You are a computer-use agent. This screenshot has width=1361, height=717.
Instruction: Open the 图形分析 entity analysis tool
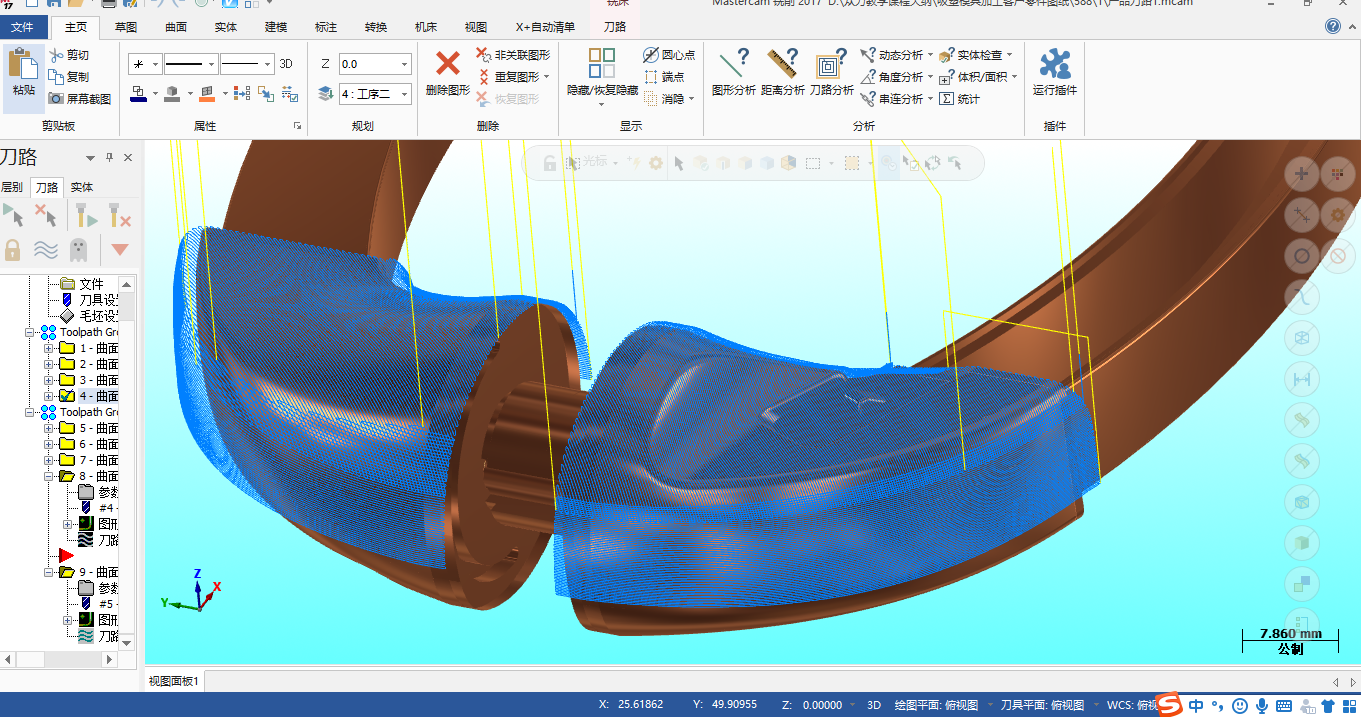(733, 65)
